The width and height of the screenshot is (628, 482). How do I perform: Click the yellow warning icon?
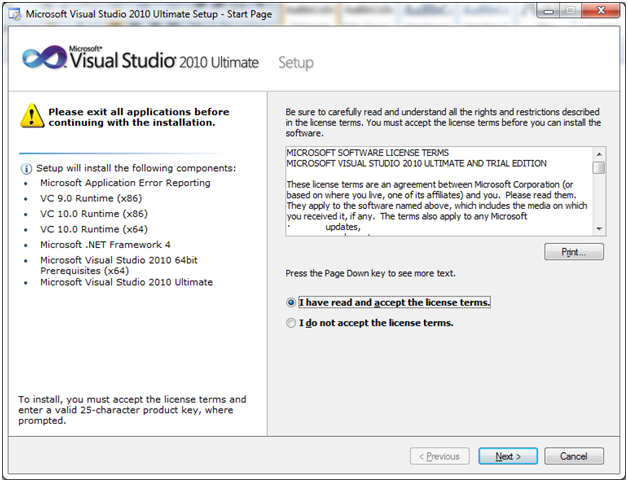pyautogui.click(x=32, y=116)
